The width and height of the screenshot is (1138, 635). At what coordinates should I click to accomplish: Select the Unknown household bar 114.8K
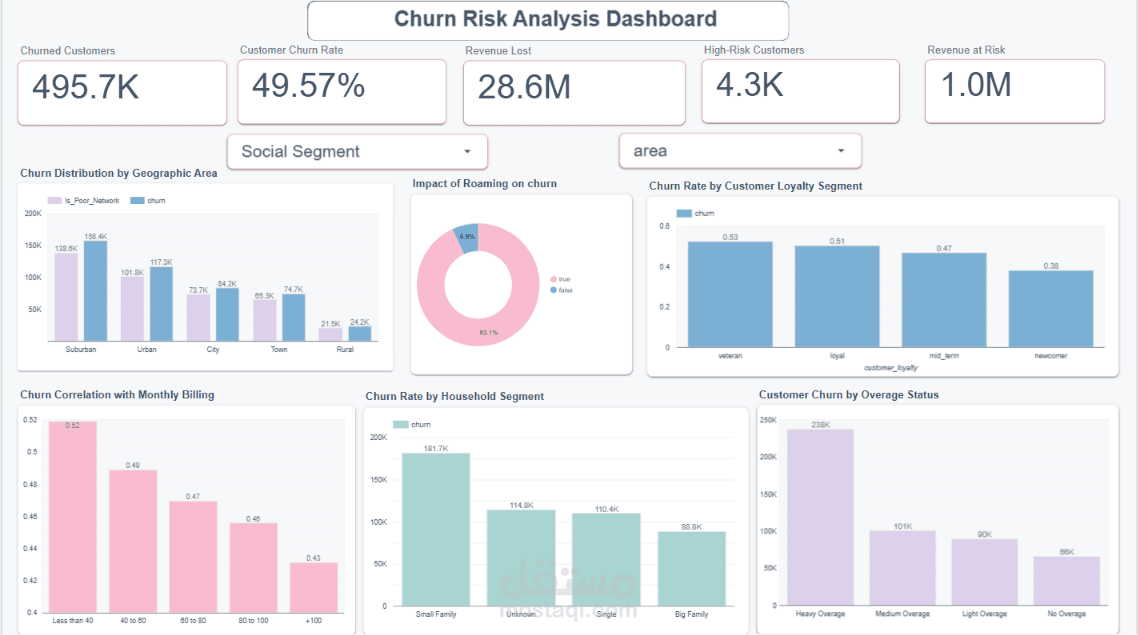pyautogui.click(x=521, y=558)
